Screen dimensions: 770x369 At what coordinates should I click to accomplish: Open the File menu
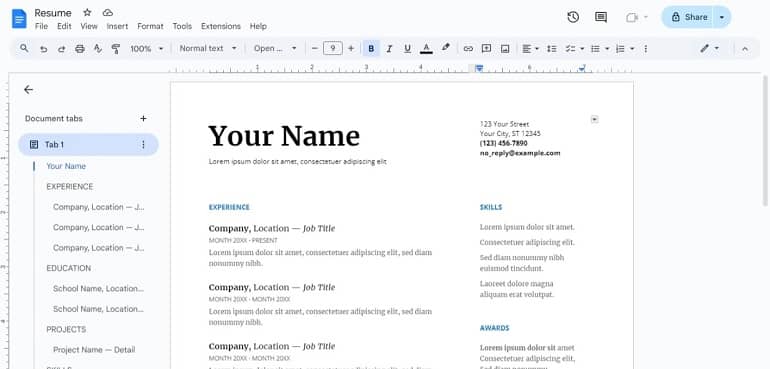click(41, 27)
